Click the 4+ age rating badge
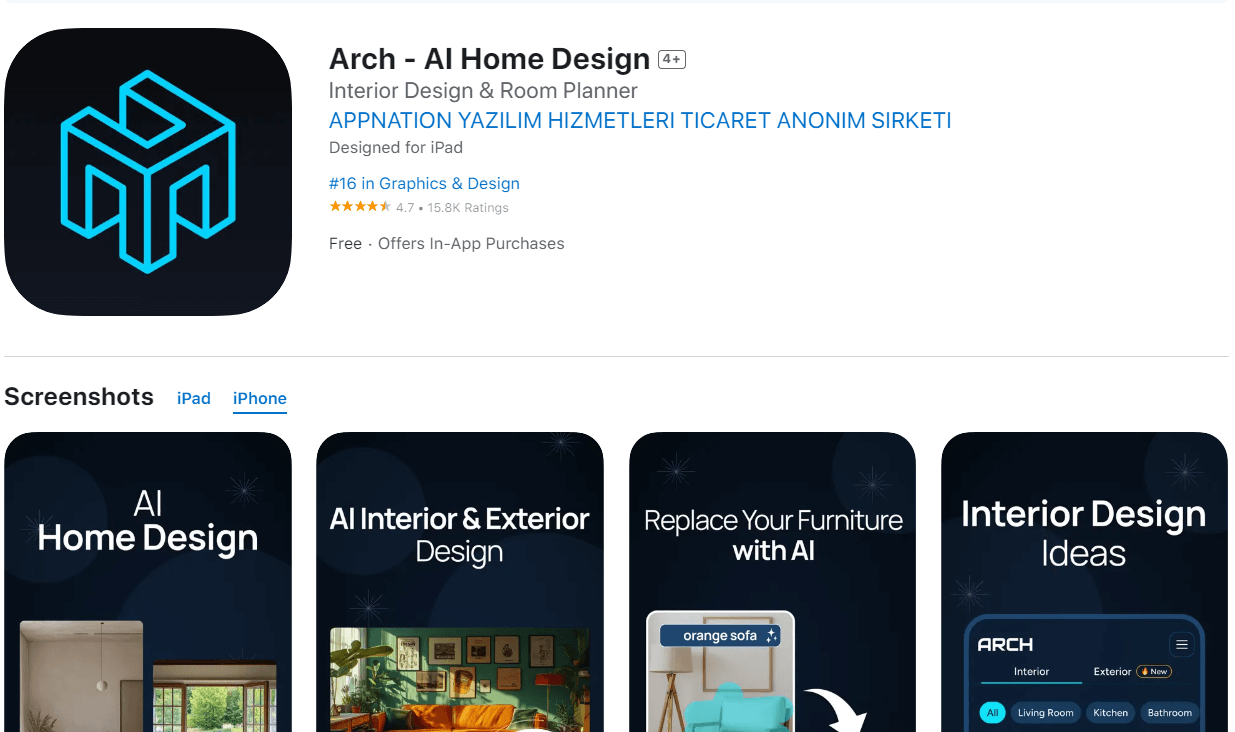The width and height of the screenshot is (1235, 732). pyautogui.click(x=672, y=60)
